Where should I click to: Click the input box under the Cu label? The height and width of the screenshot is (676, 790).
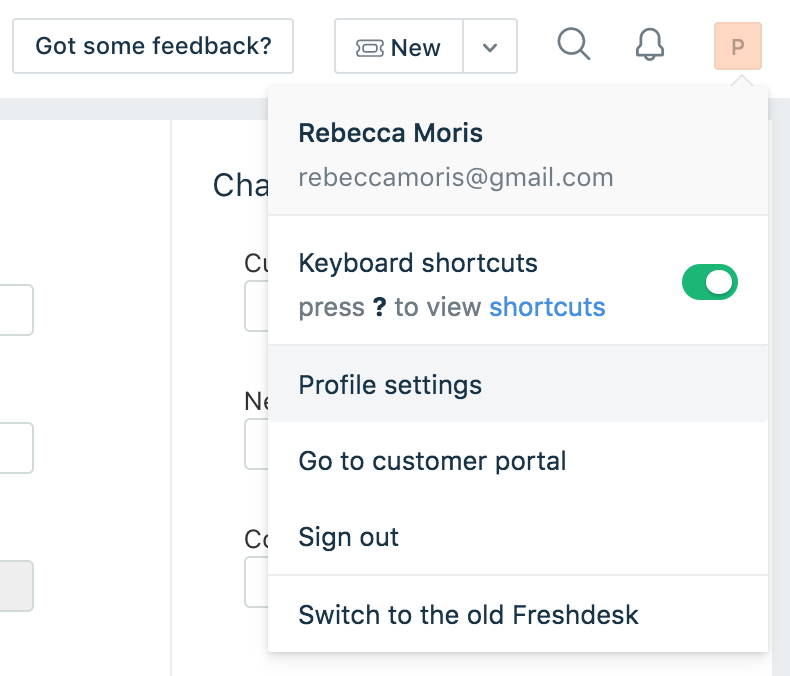click(x=256, y=306)
